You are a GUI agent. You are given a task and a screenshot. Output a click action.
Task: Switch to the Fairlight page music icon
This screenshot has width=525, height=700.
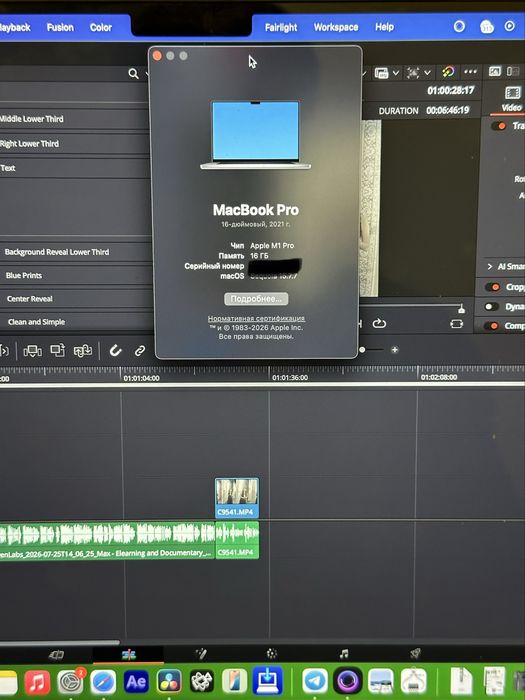tap(344, 654)
